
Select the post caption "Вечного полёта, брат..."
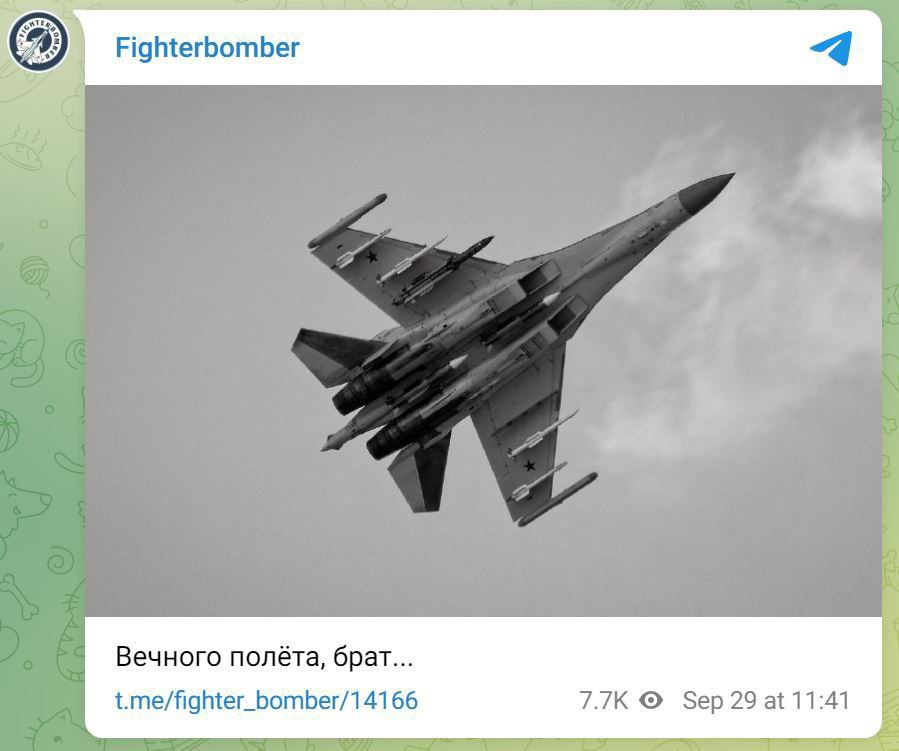(264, 656)
